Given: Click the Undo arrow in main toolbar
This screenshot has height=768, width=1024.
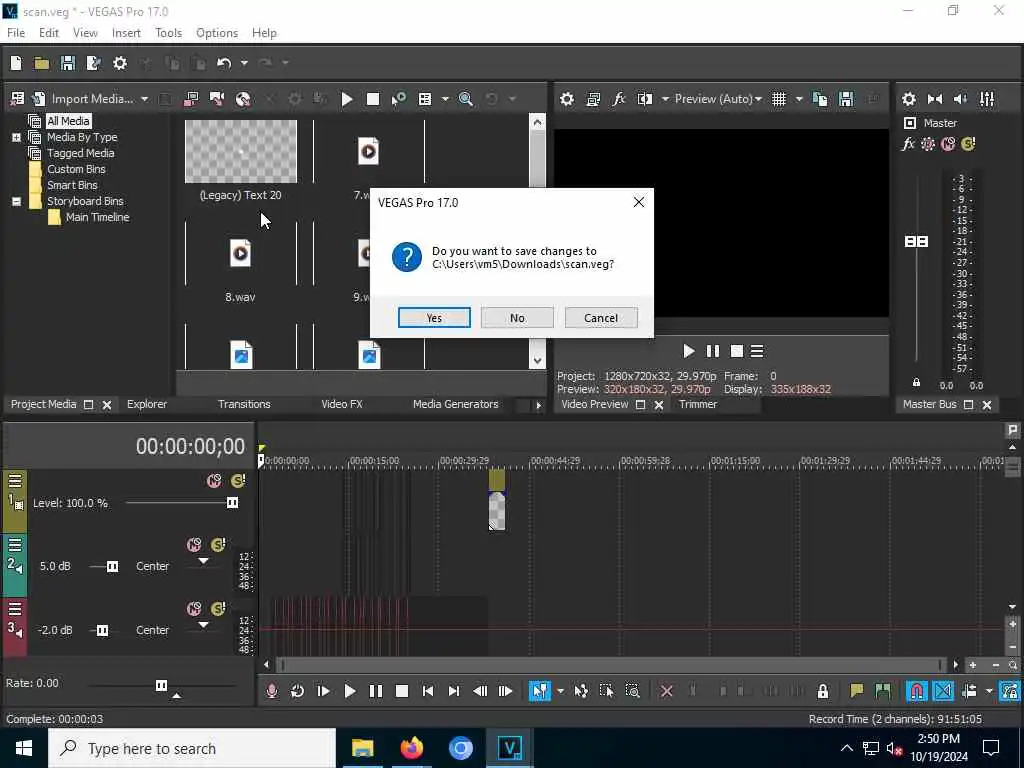Looking at the screenshot, I should [224, 63].
